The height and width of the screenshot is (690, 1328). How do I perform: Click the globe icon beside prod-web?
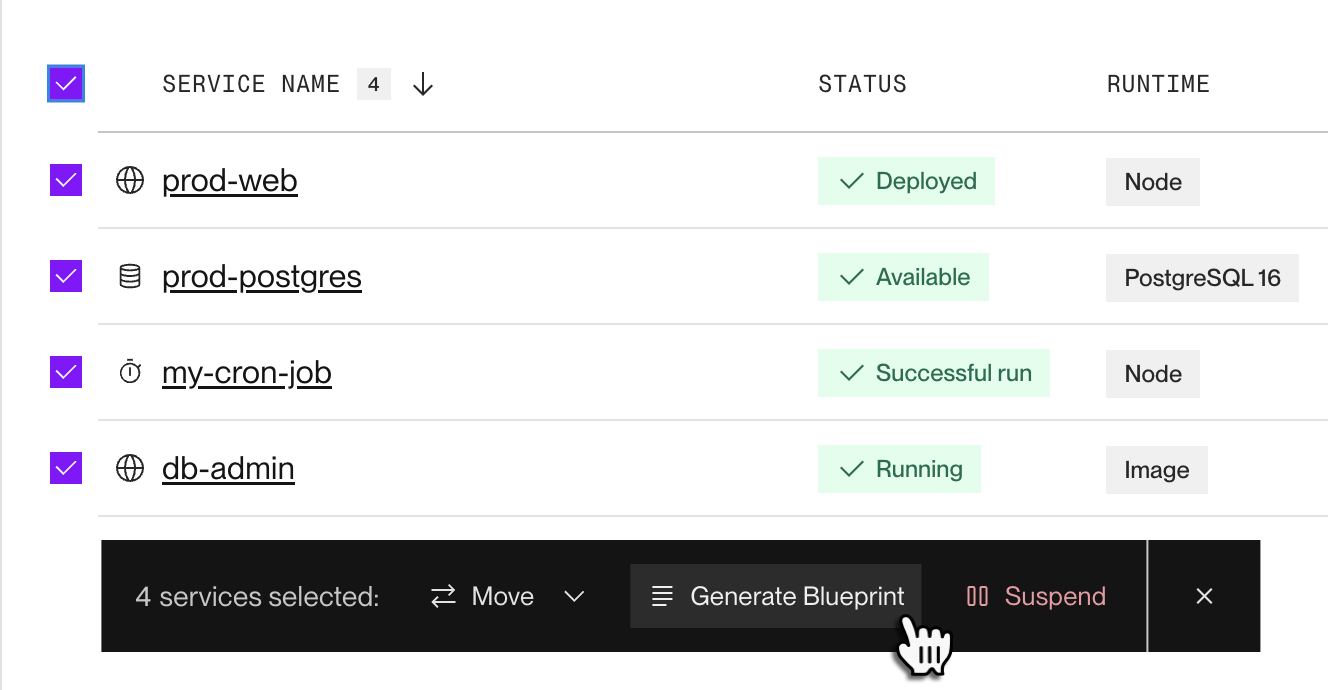(x=130, y=181)
